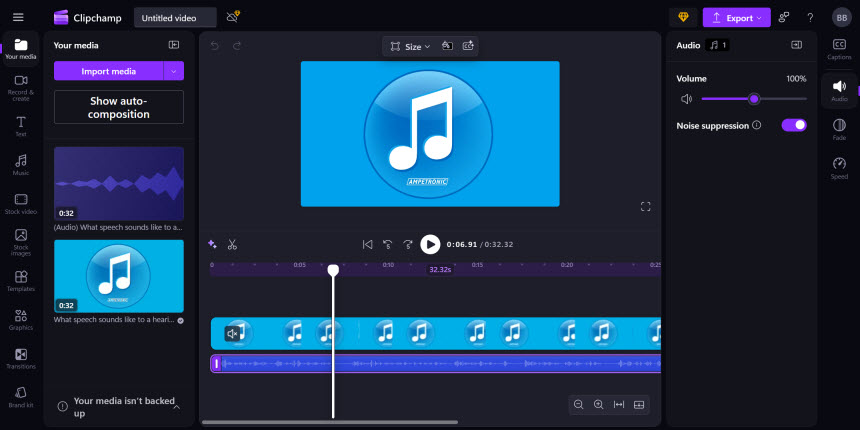Screen dimensions: 860x430
Task: Open the Brand kit tab
Action: click(x=21, y=398)
